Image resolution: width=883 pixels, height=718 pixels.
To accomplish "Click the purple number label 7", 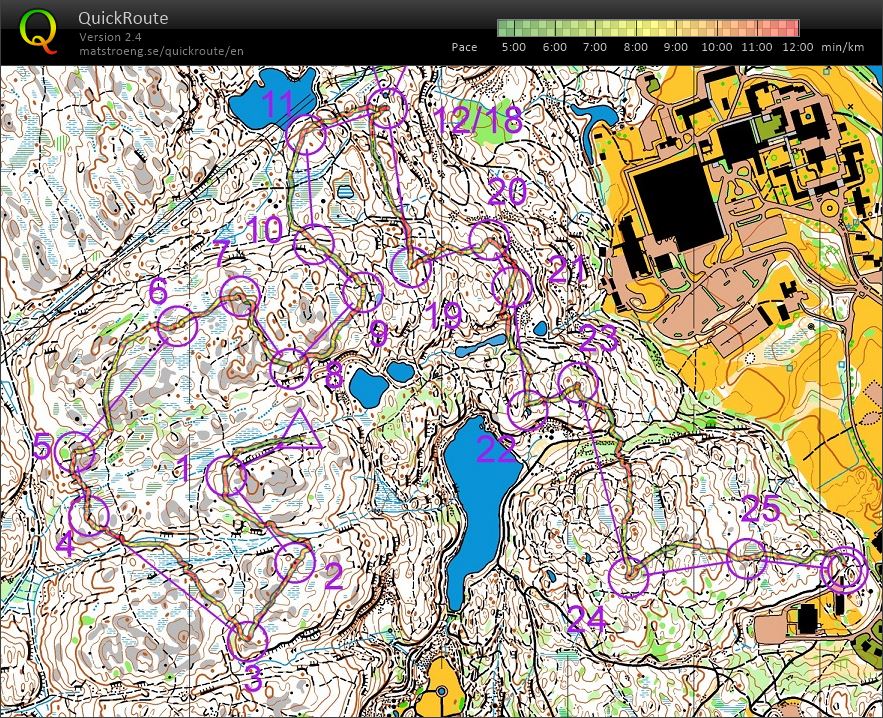I will pos(221,252).
